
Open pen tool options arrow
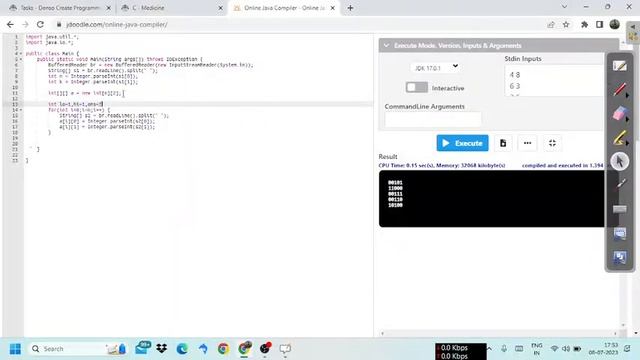point(628,96)
